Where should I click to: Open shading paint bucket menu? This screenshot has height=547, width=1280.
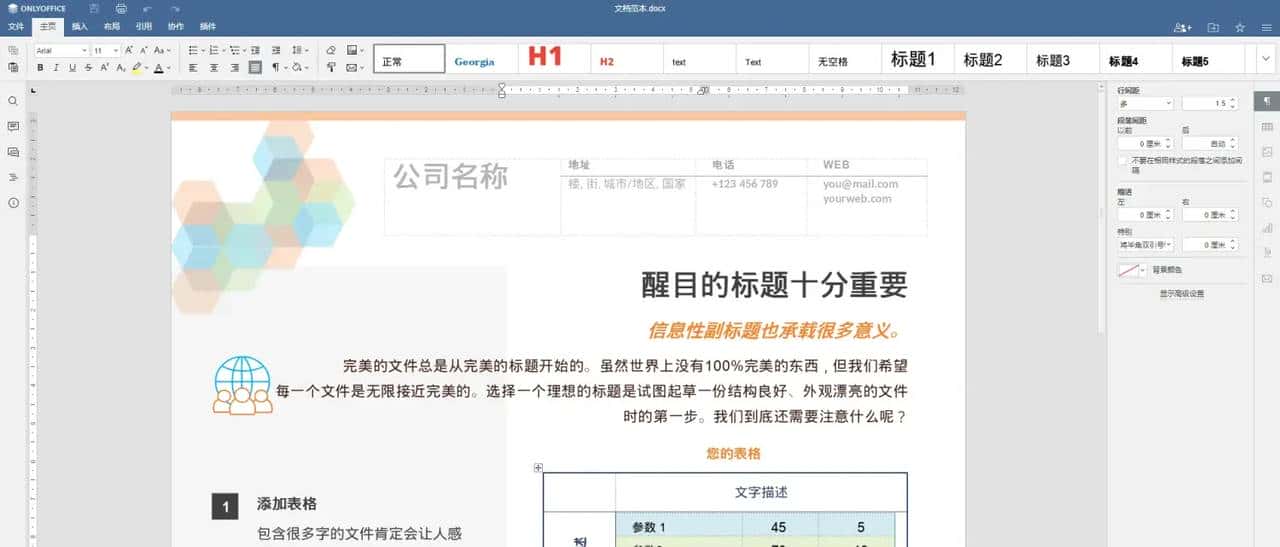[x=299, y=68]
